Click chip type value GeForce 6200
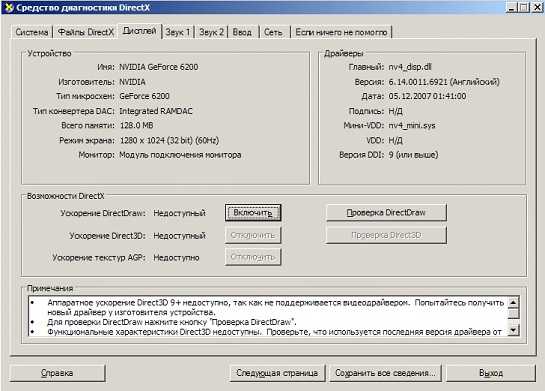The height and width of the screenshot is (391, 545). pyautogui.click(x=144, y=96)
